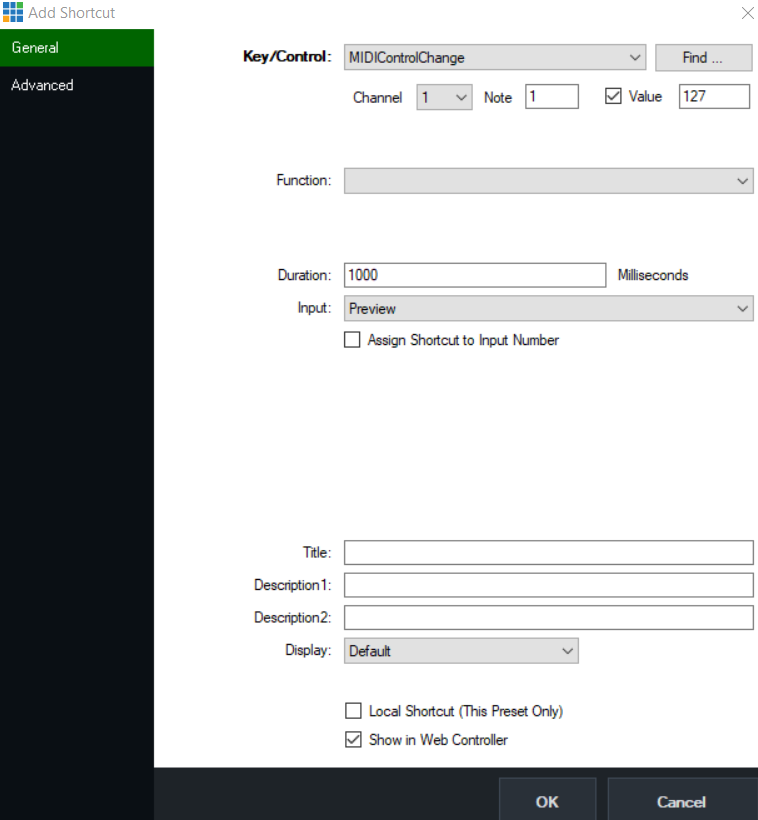Select the Description2 text field
Image resolution: width=758 pixels, height=820 pixels.
(x=548, y=618)
